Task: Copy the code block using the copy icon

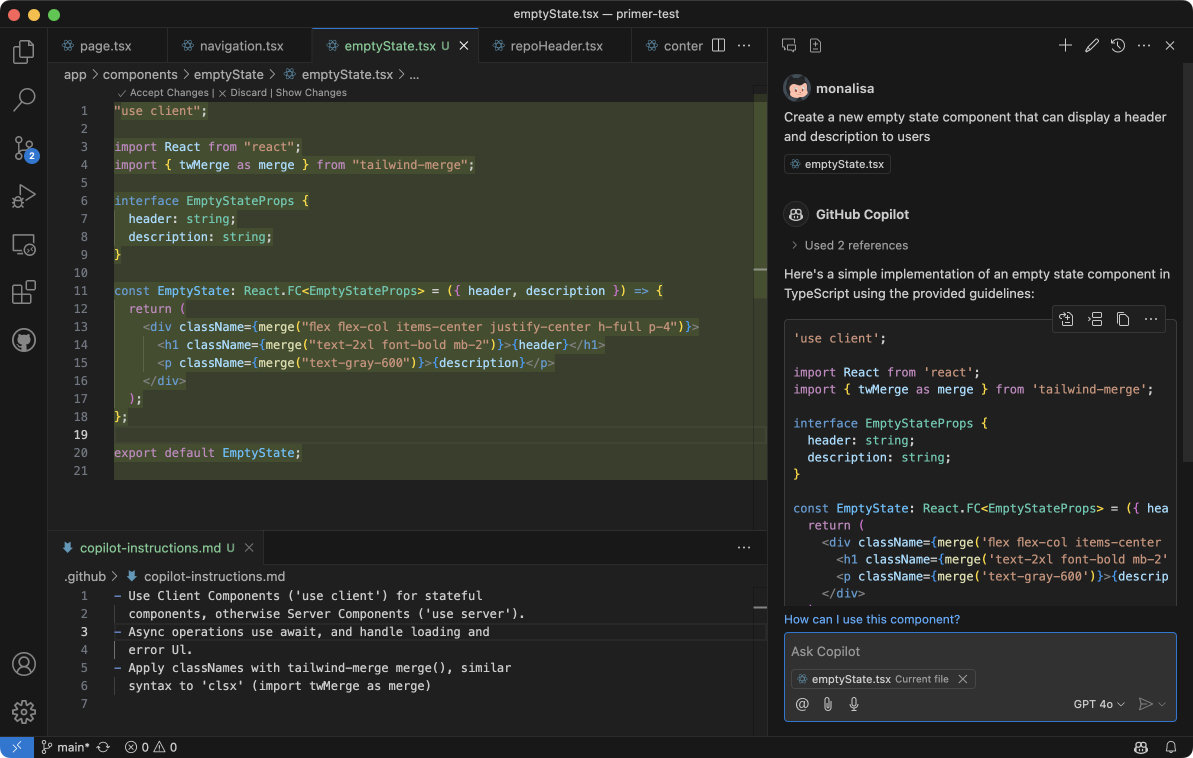Action: click(1123, 319)
